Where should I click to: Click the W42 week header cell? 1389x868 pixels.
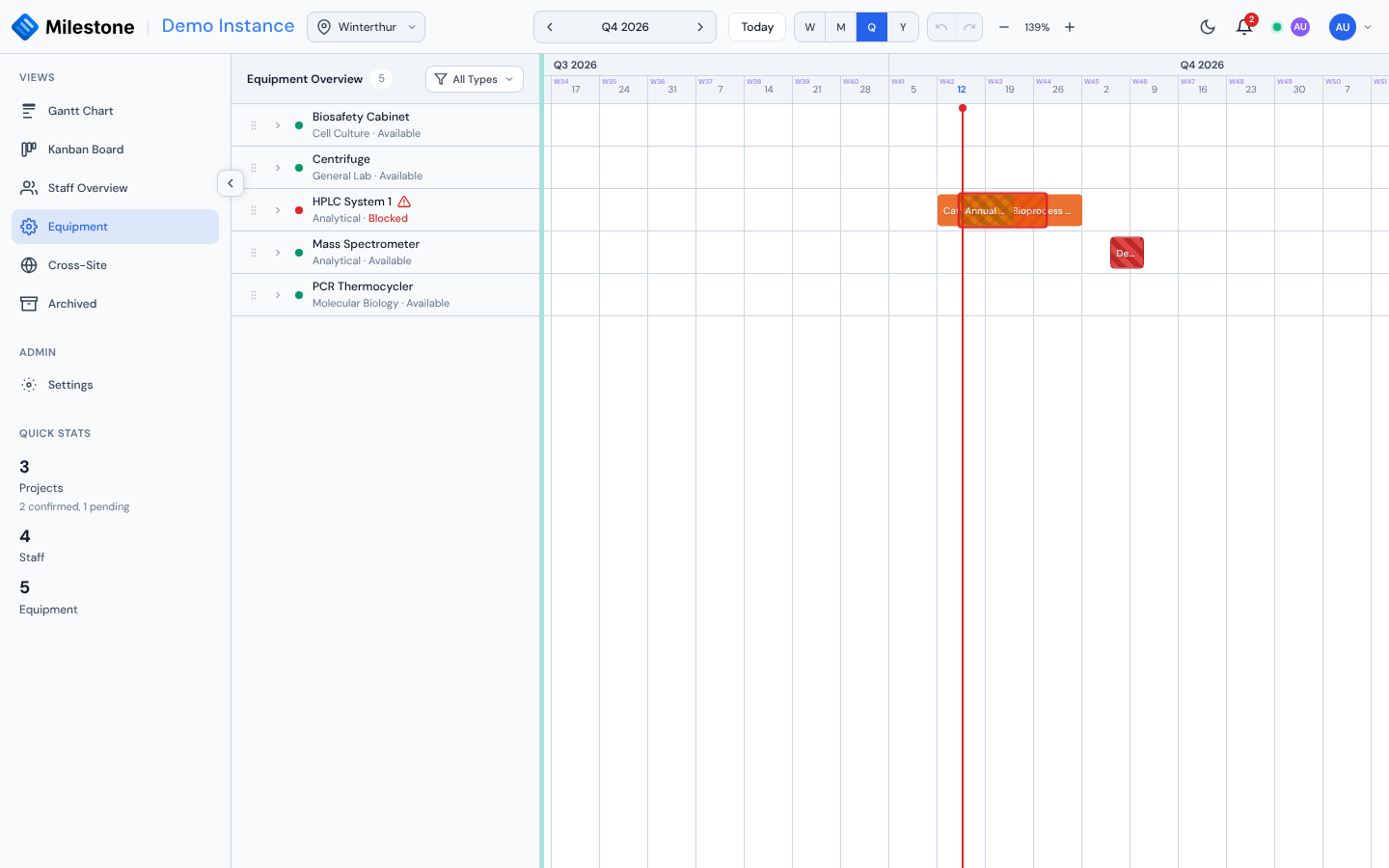click(961, 90)
